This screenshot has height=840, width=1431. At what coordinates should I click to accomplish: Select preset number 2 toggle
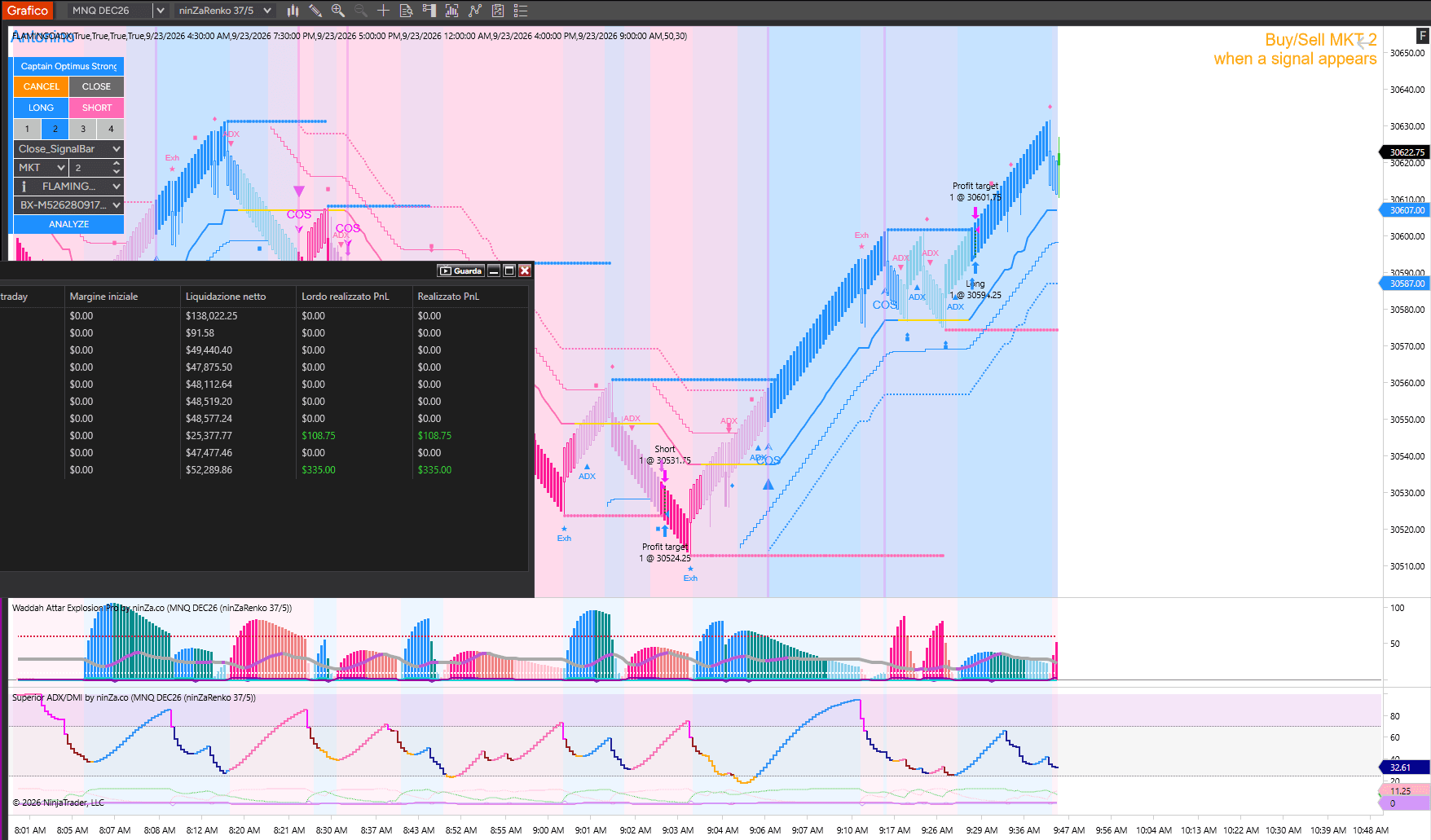(55, 129)
